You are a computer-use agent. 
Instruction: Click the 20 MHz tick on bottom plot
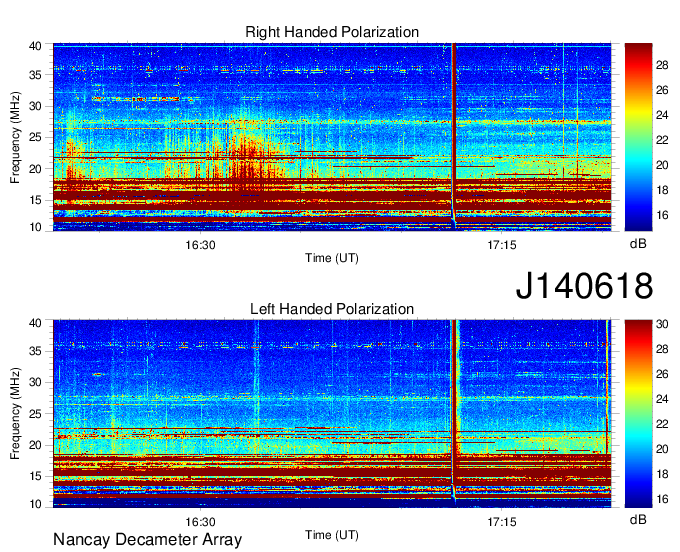(x=35, y=445)
